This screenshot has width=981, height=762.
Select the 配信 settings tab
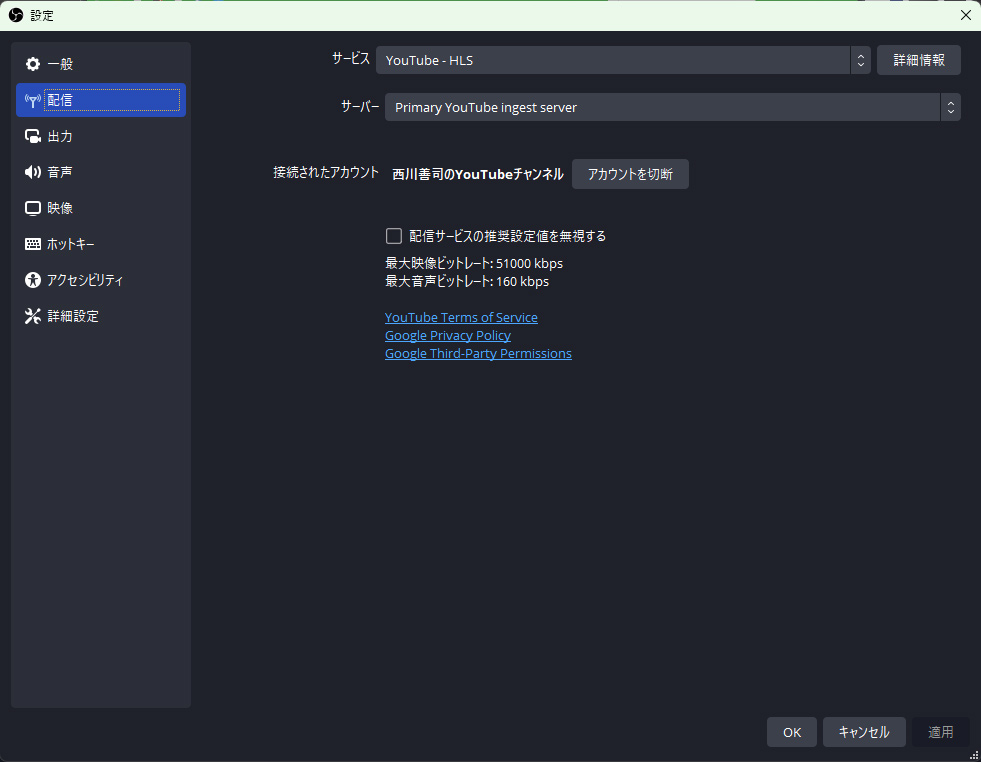click(101, 100)
